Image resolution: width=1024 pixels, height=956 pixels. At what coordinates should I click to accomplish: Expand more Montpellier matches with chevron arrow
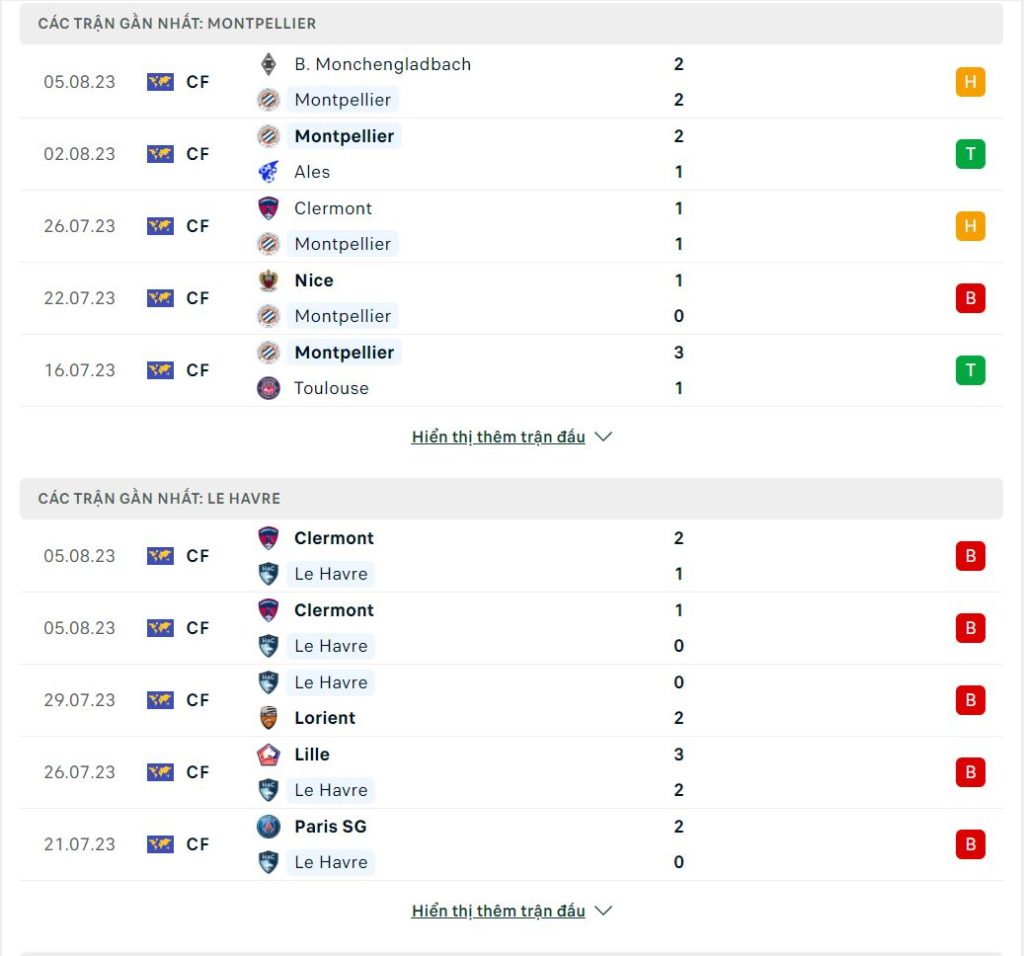[x=603, y=437]
